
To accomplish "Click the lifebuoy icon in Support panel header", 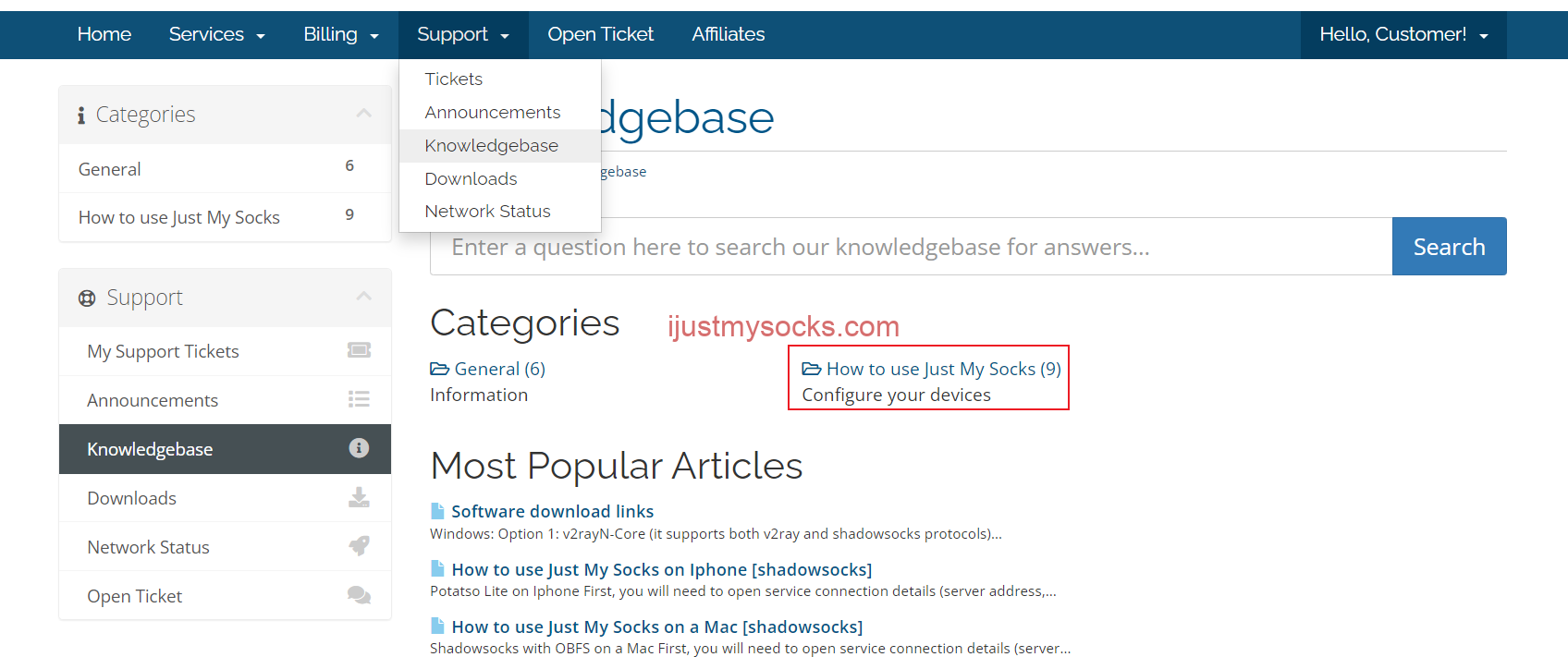I will coord(87,298).
